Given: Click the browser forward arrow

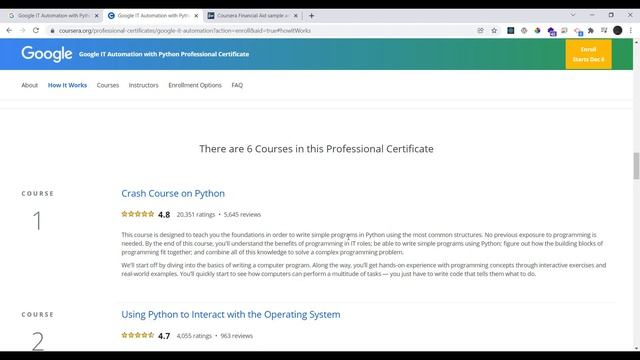Looking at the screenshot, I should tap(22, 30).
